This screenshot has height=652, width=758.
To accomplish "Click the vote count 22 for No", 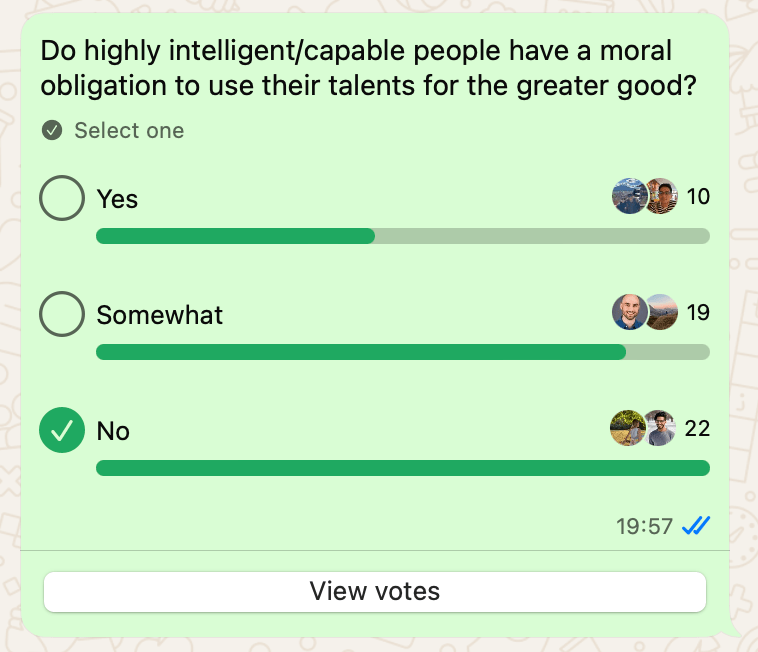I will 698,429.
